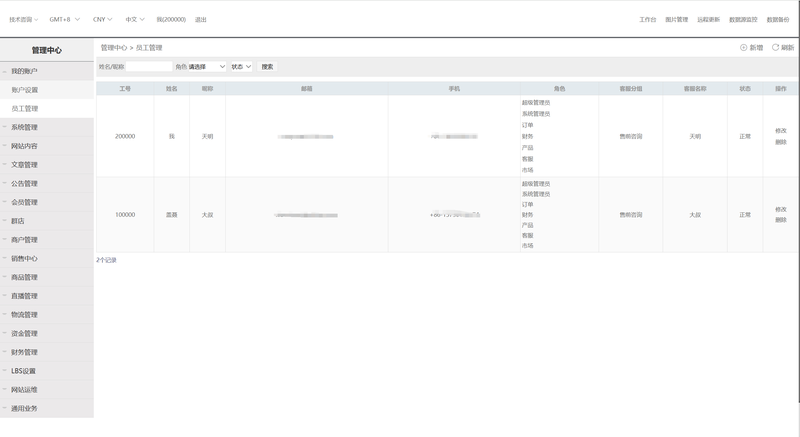Click the 新增 plus-circle icon
The height and width of the screenshot is (437, 800).
(743, 47)
